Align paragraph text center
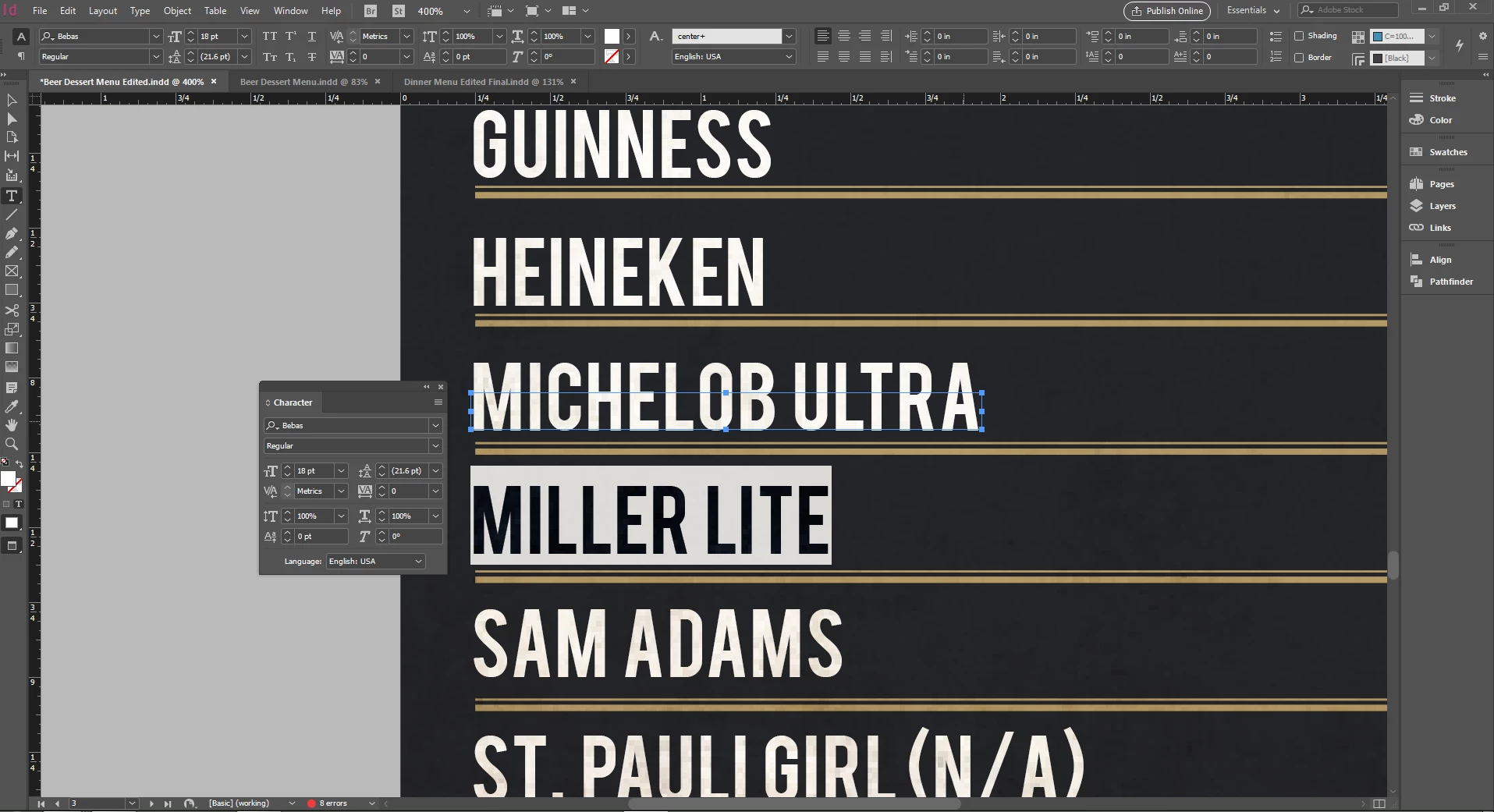Viewport: 1494px width, 812px height. click(x=844, y=36)
